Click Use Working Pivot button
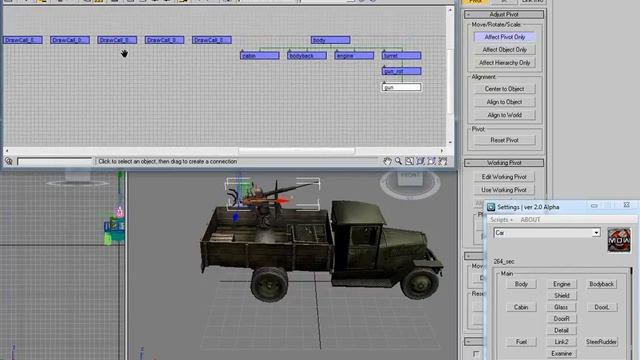This screenshot has width=640, height=360. 504,190
